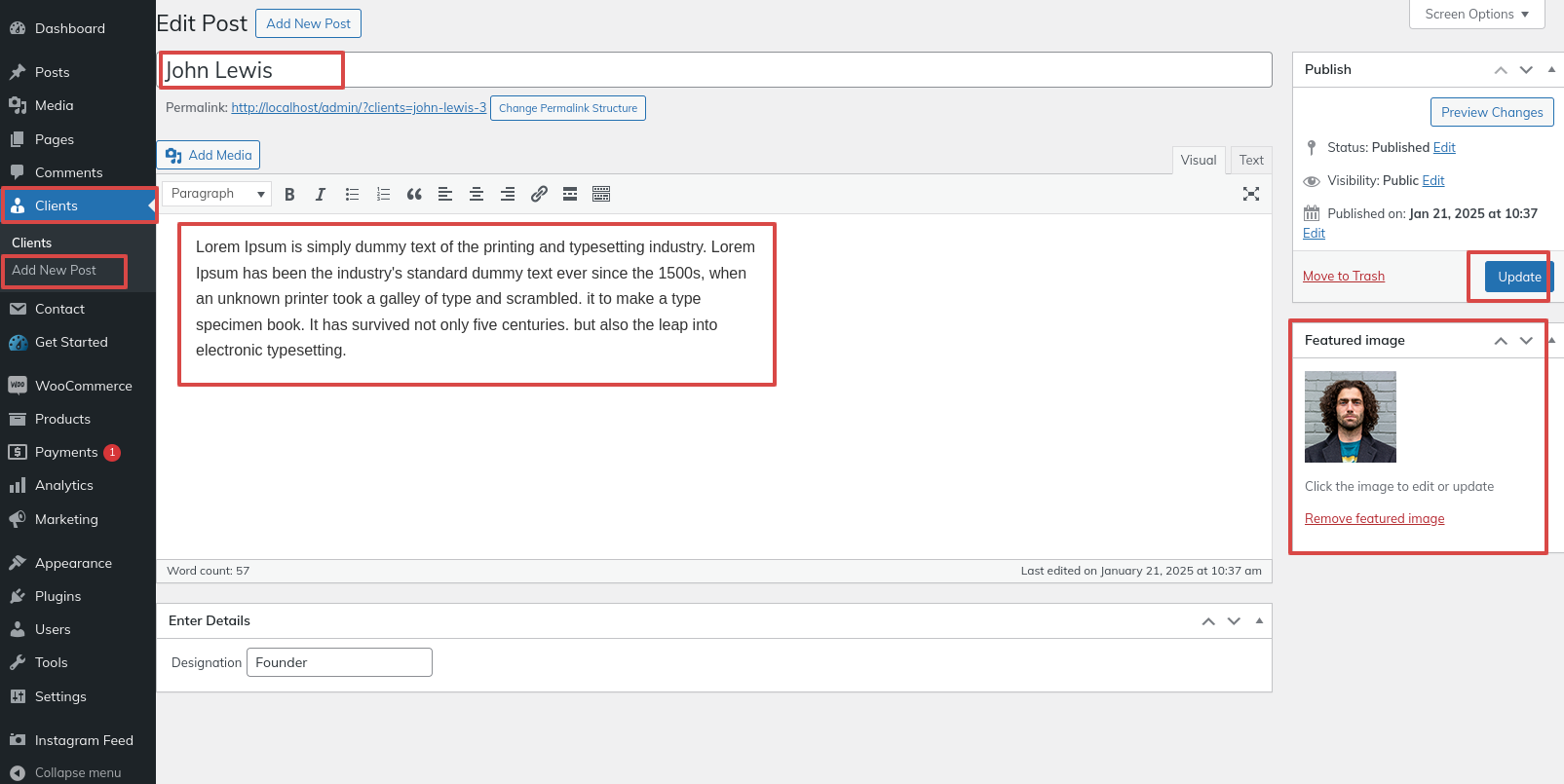
Task: Click the Designation input field
Action: 339,662
